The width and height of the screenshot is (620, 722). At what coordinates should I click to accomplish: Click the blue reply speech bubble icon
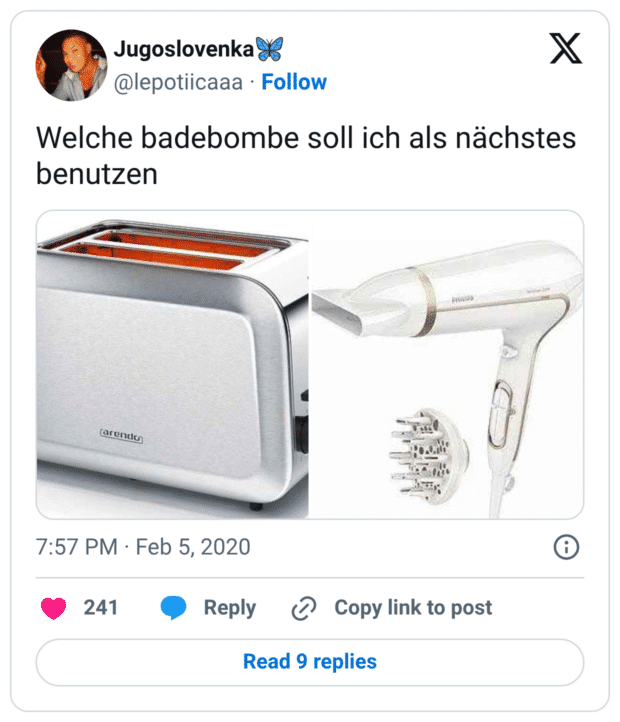(x=173, y=608)
